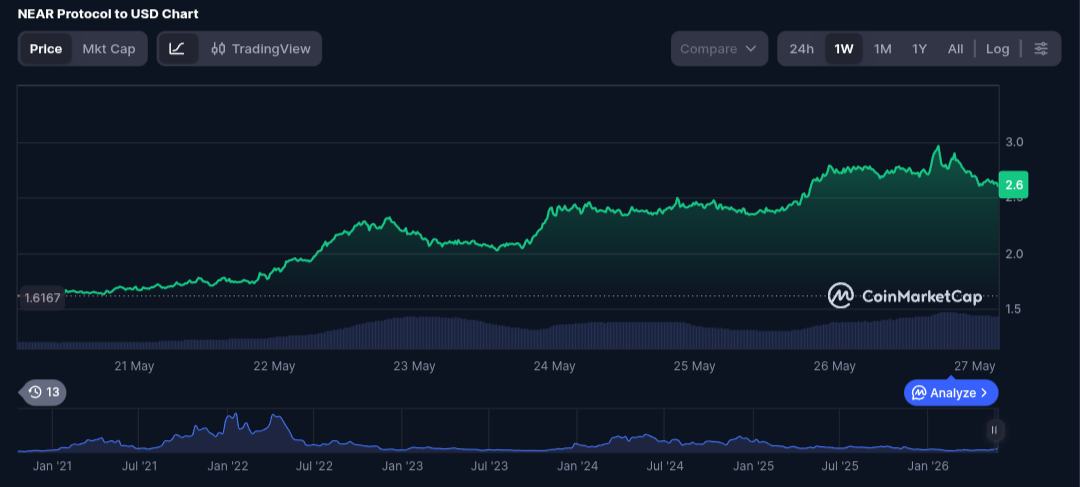This screenshot has height=487, width=1080.
Task: Switch to TradingView candlestick chart
Action: coord(260,49)
